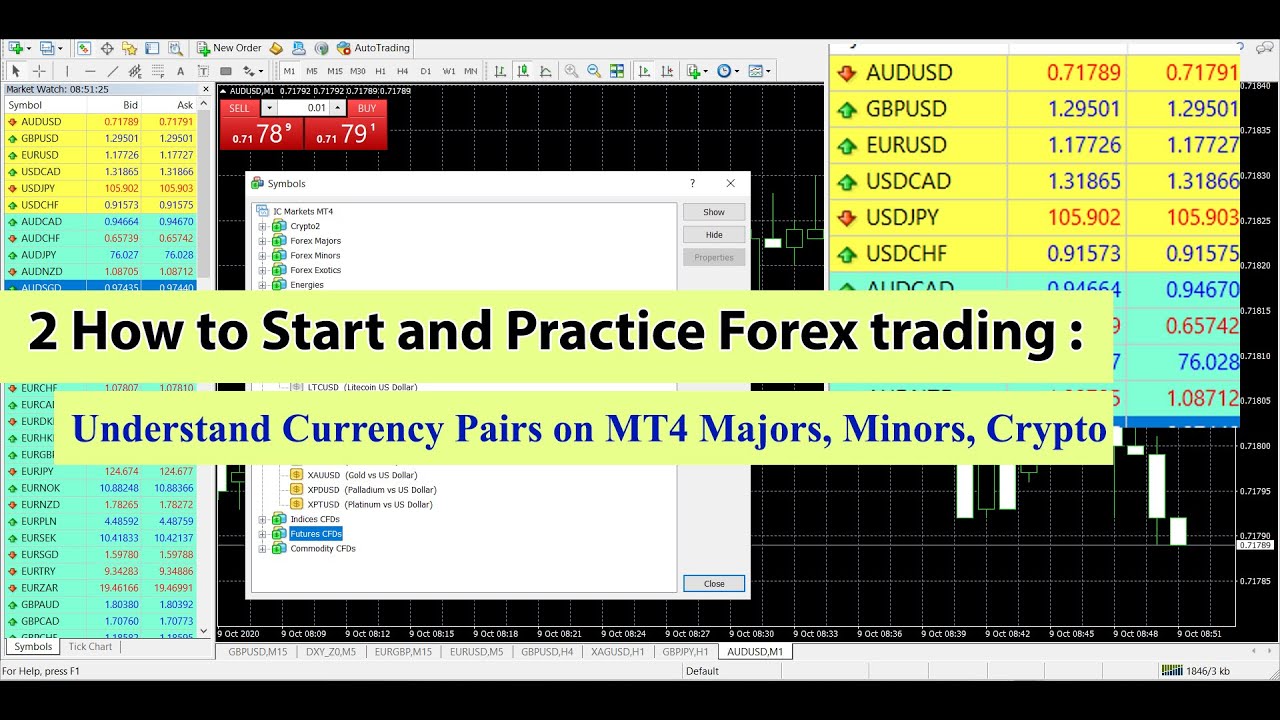Click the help question mark in Symbols dialog
Screen dimensions: 1280x720
[692, 183]
